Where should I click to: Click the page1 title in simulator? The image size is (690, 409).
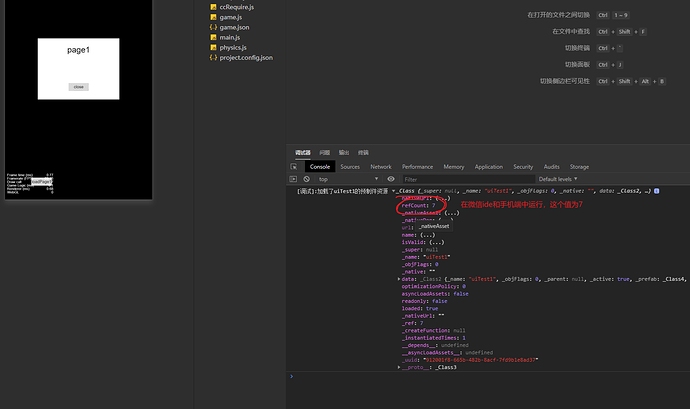pos(78,50)
